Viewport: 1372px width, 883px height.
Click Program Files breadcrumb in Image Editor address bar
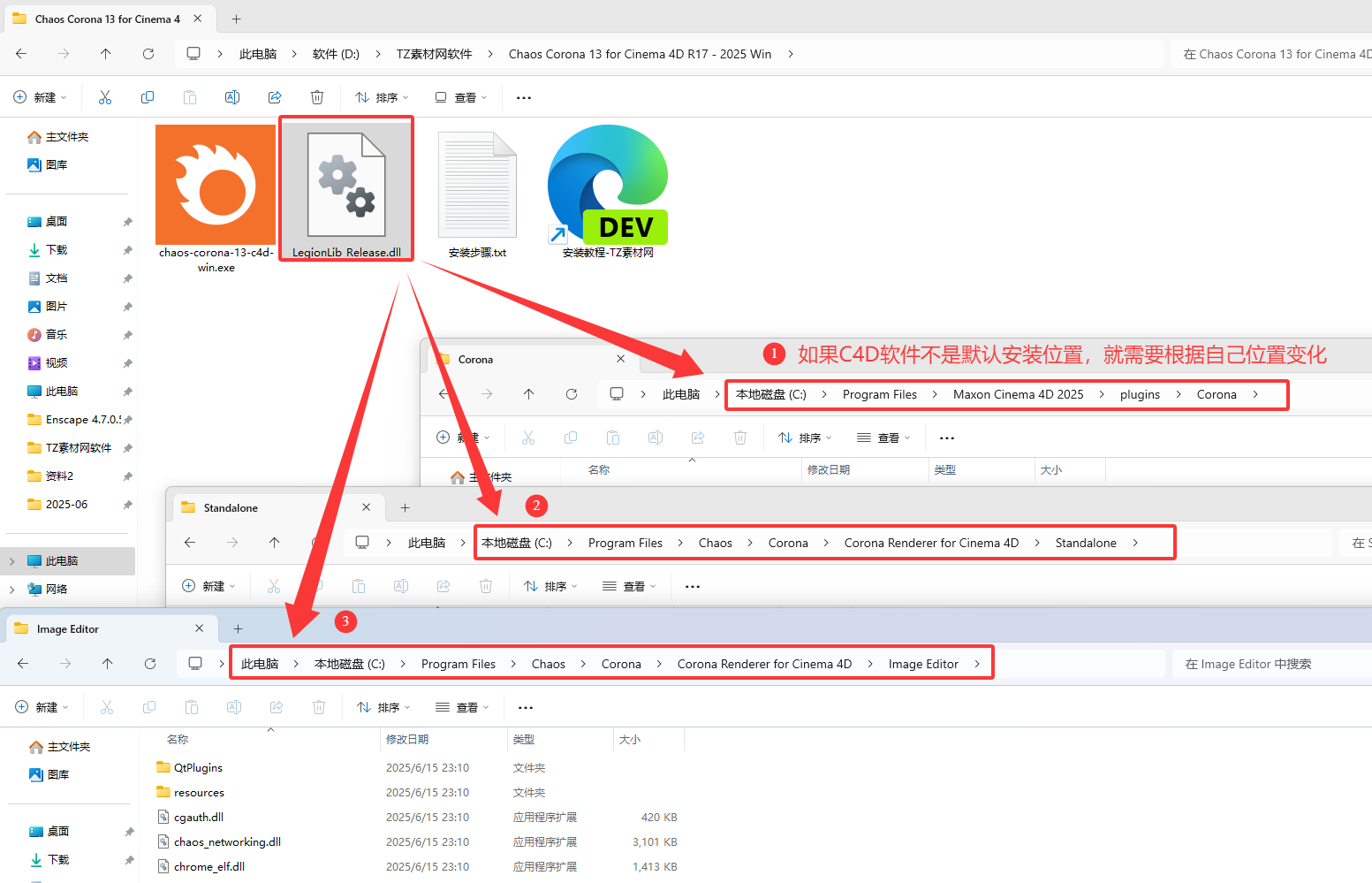pyautogui.click(x=459, y=664)
